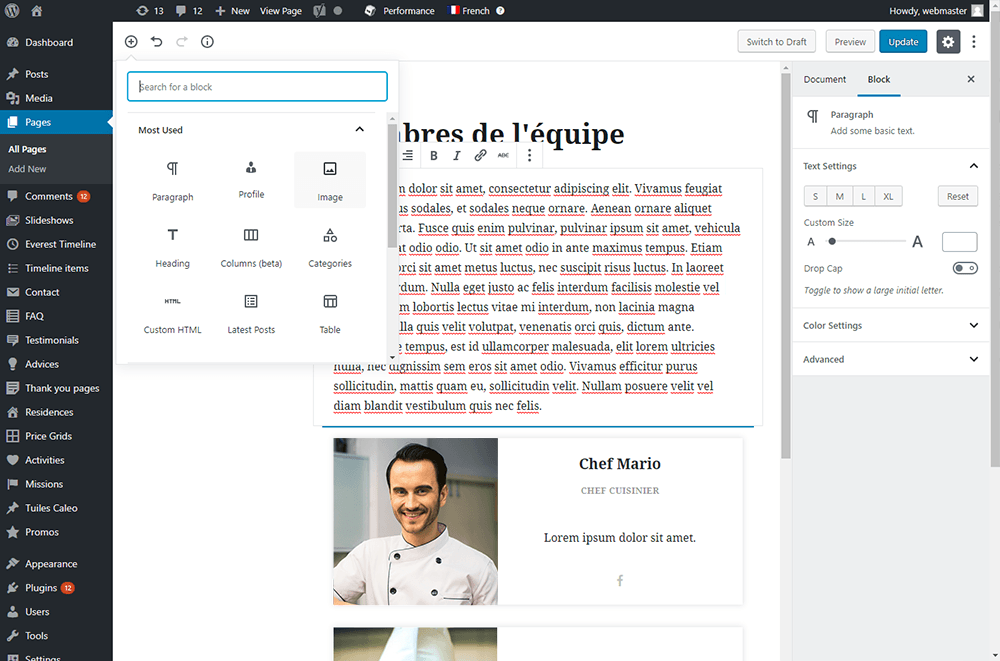
Task: Switch to the Document tab
Action: click(x=825, y=79)
